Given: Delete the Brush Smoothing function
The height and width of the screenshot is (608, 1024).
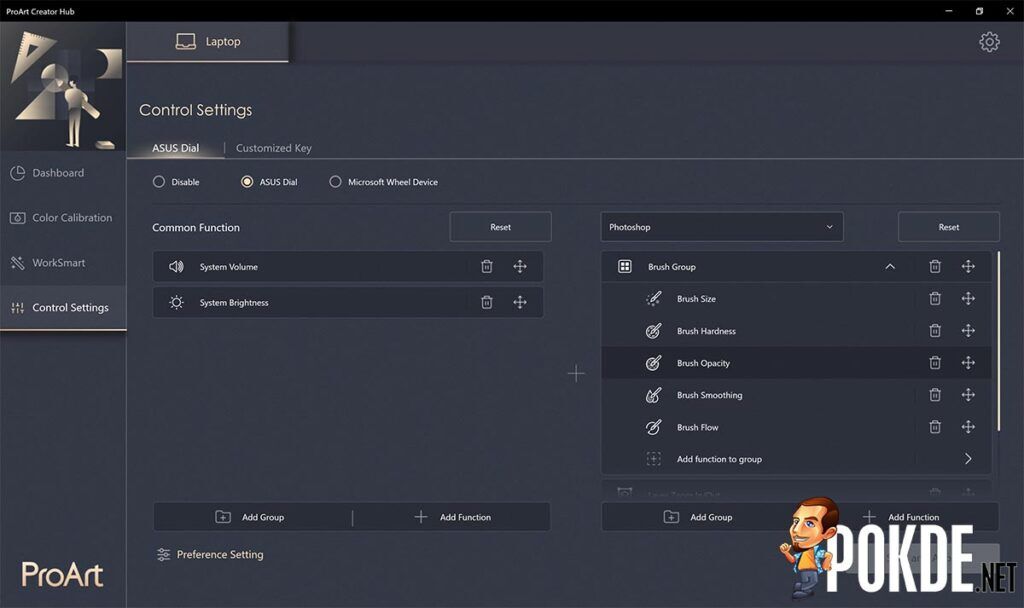Looking at the screenshot, I should 935,394.
